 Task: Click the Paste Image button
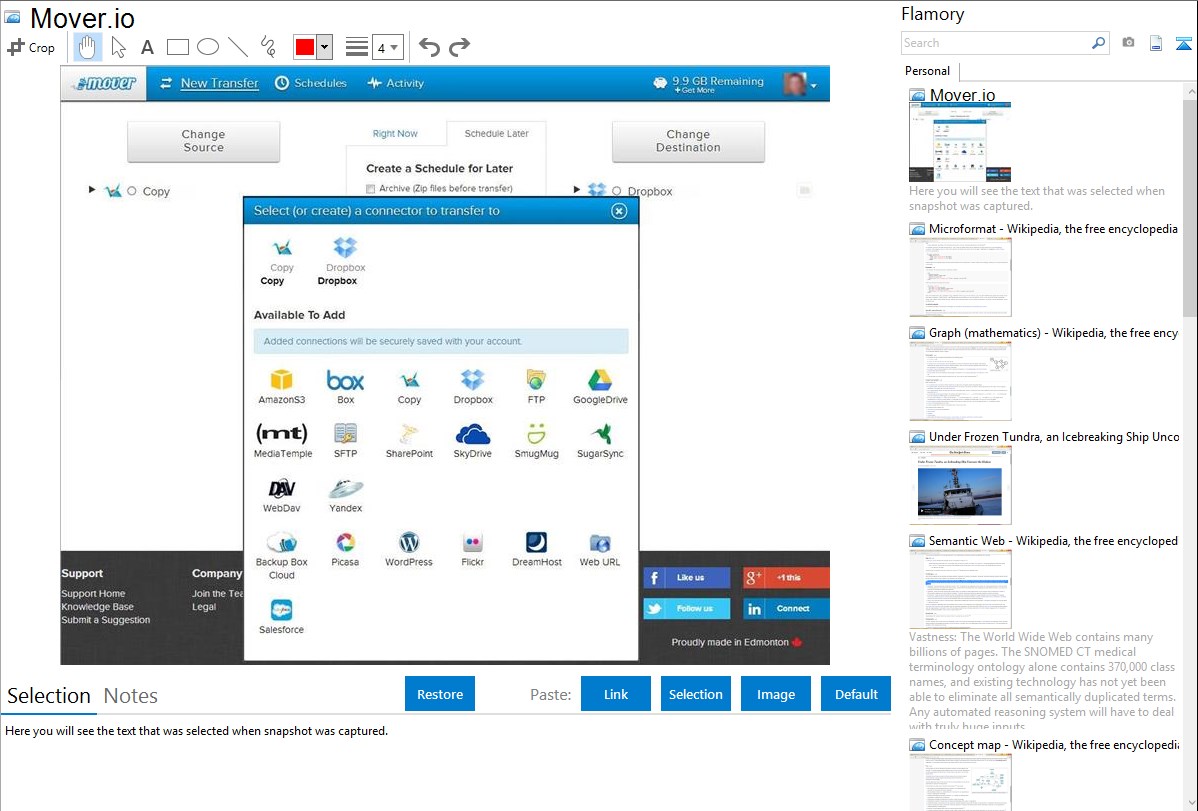pos(775,694)
